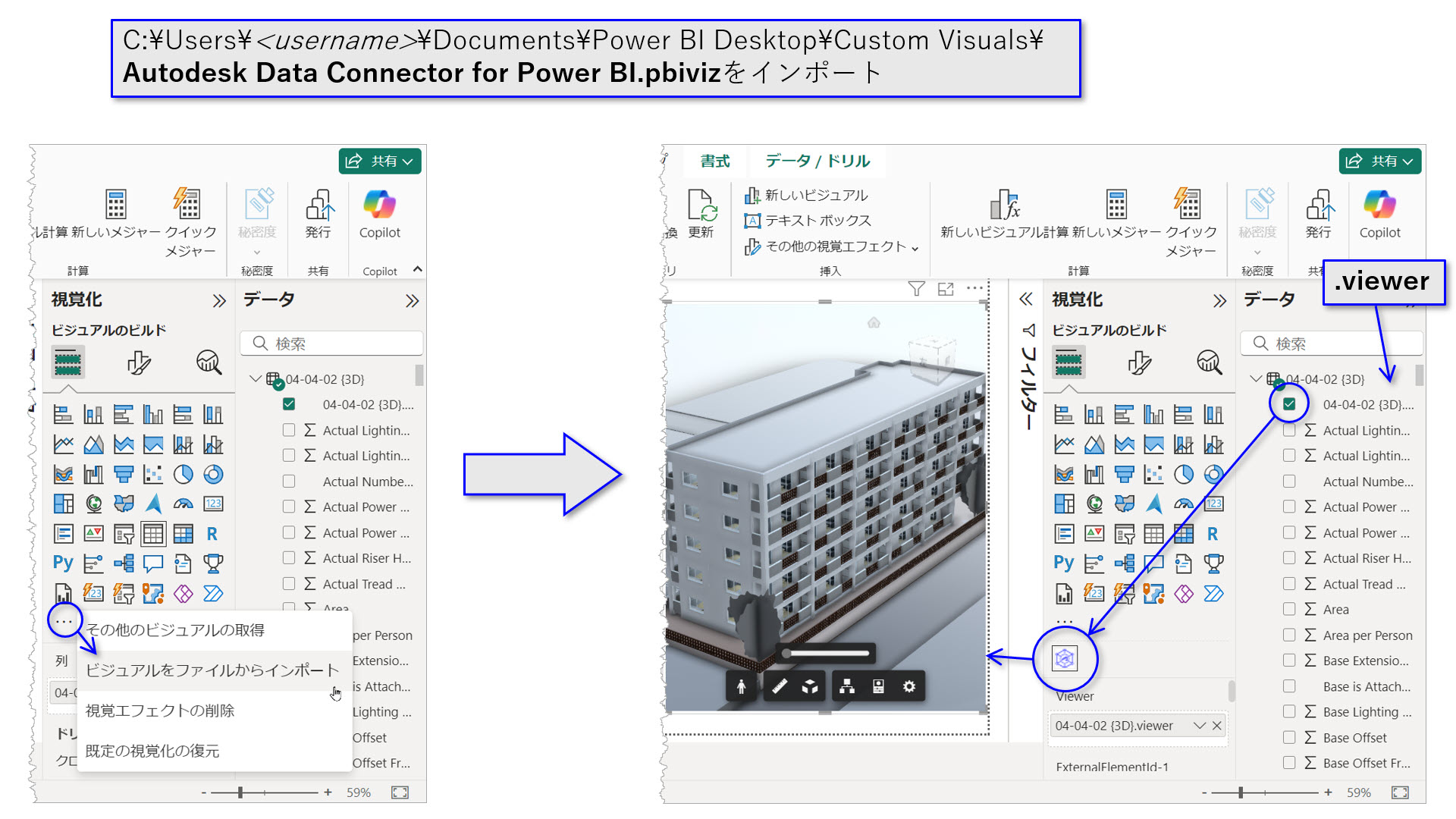Enable the Area field checkbox
Image resolution: width=1456 pixels, height=819 pixels.
(x=1289, y=609)
